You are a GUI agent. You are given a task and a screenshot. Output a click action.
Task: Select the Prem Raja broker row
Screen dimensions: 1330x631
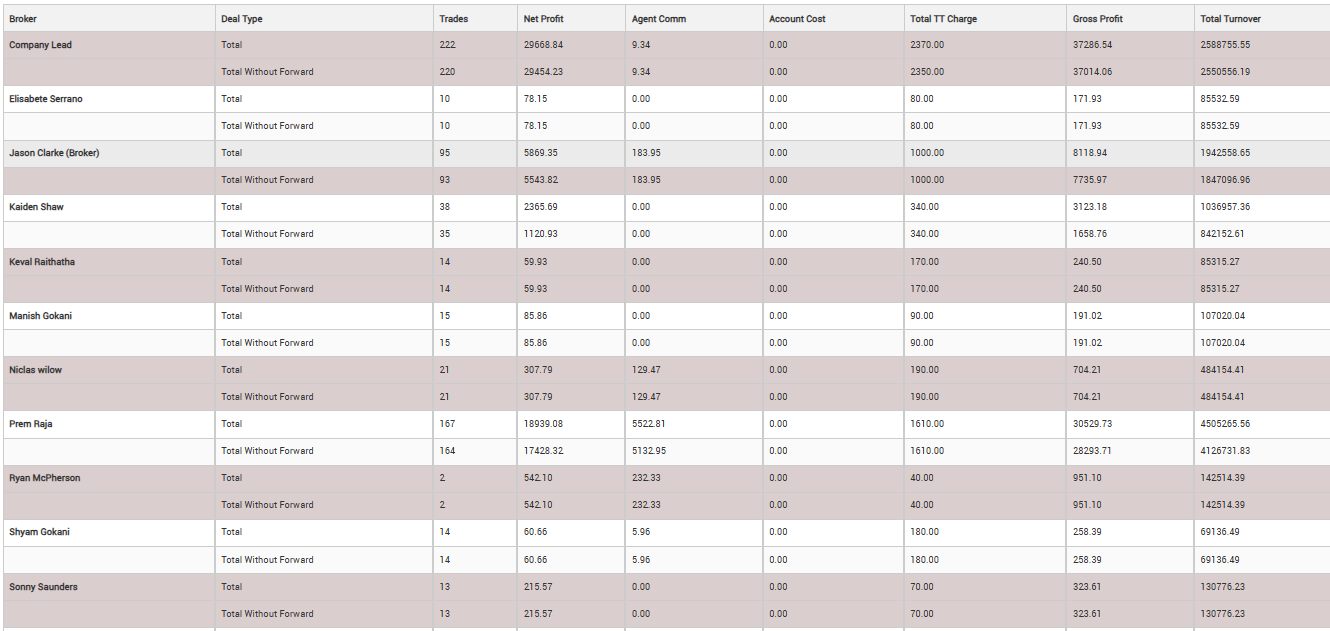(x=31, y=424)
